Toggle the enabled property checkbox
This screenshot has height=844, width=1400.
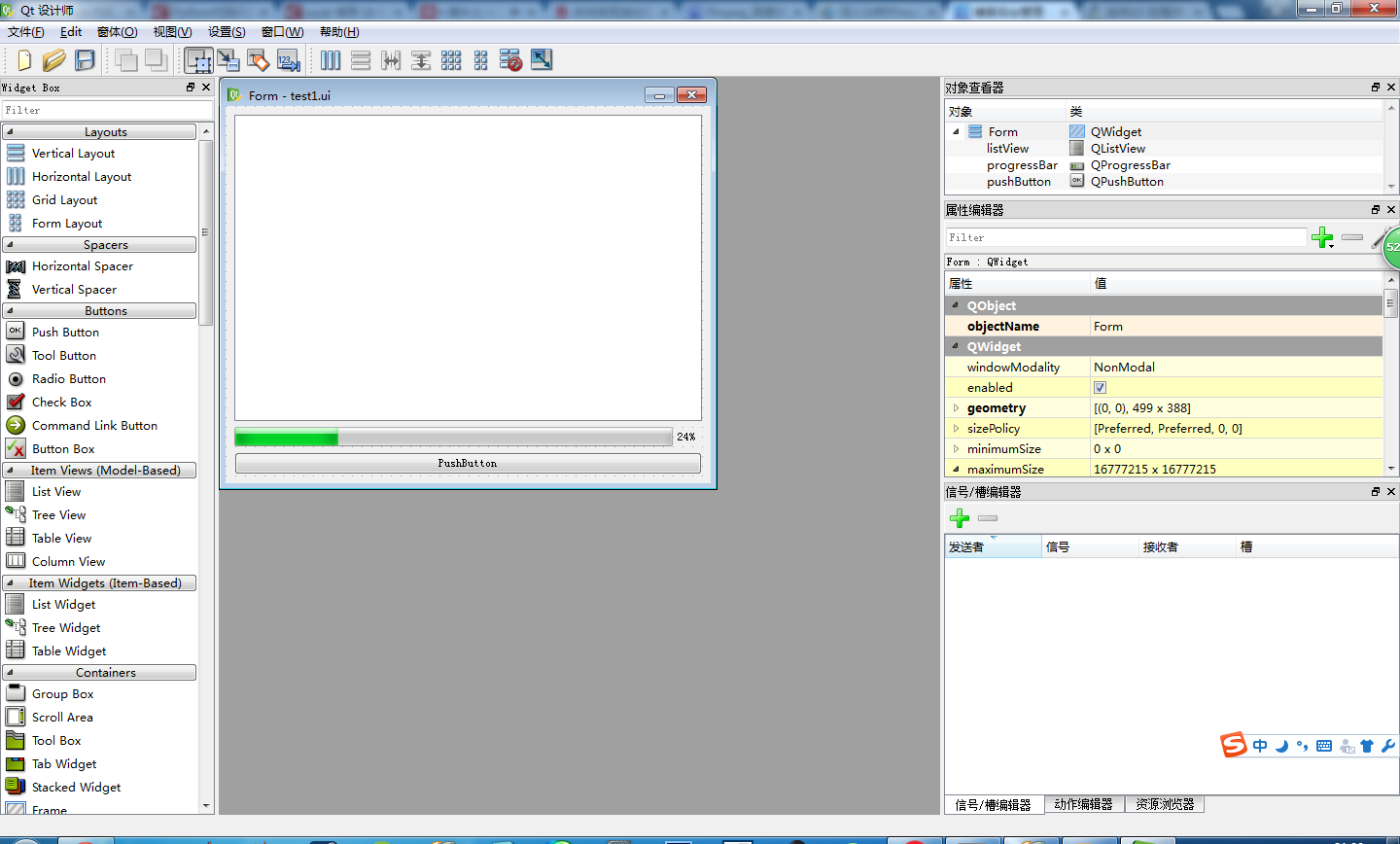1100,387
